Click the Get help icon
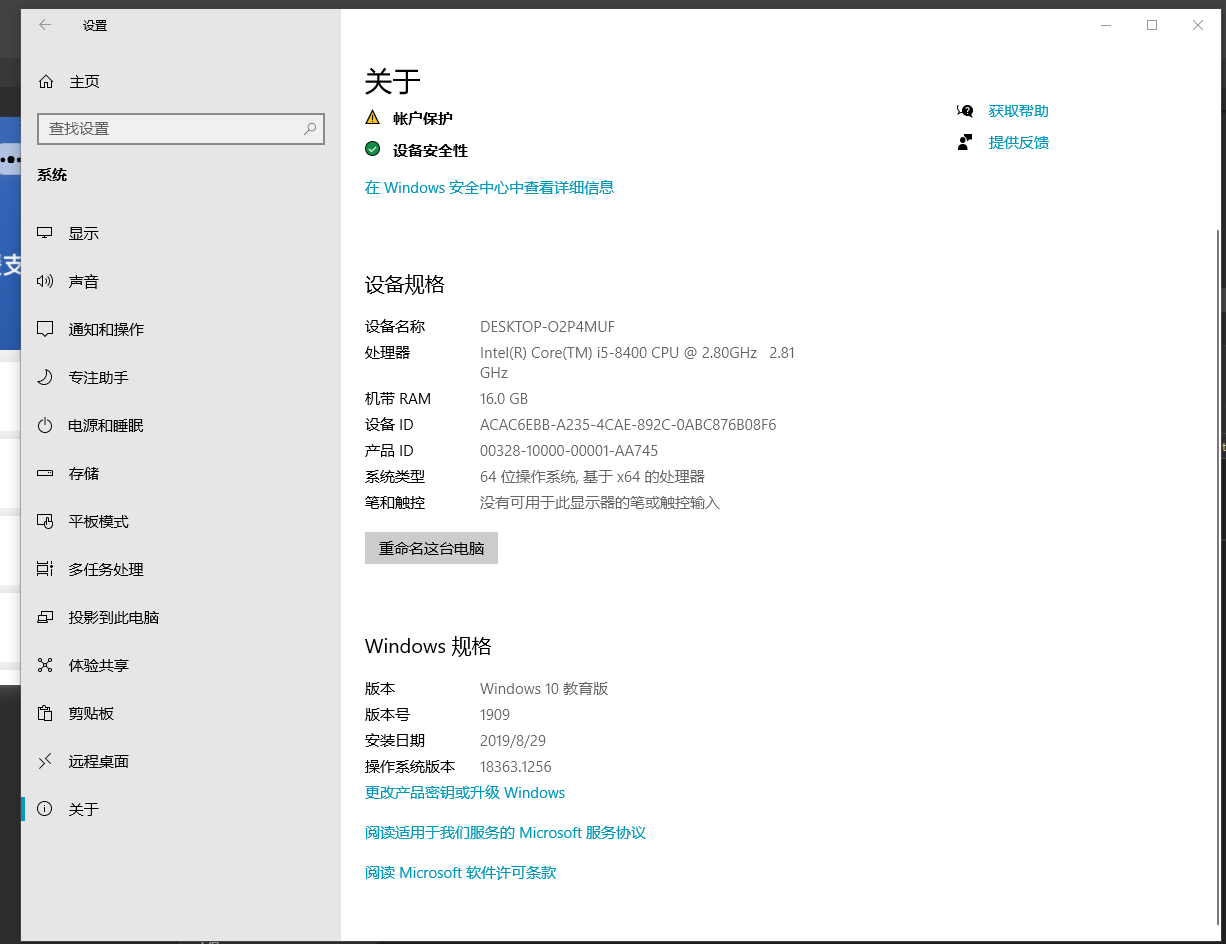 point(965,111)
